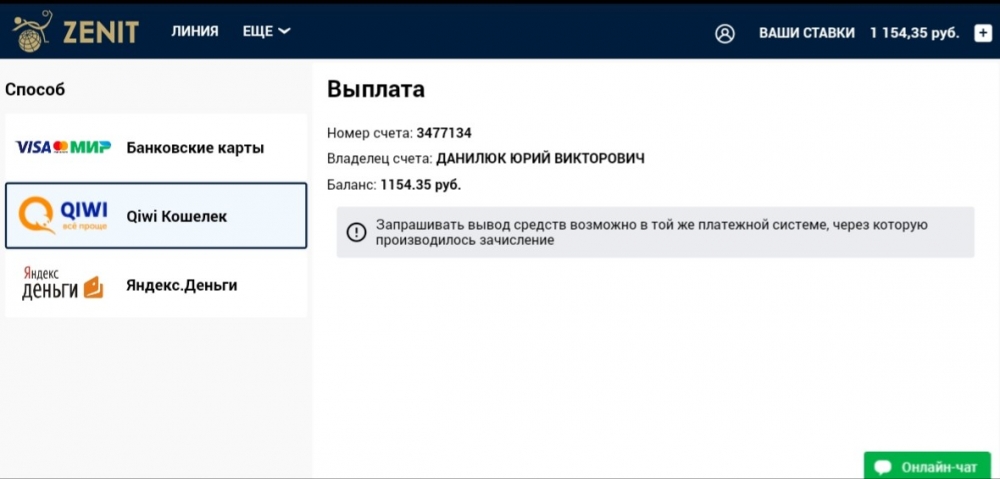Click the Zenit ball logo icon
1000x479 pixels.
coord(32,30)
